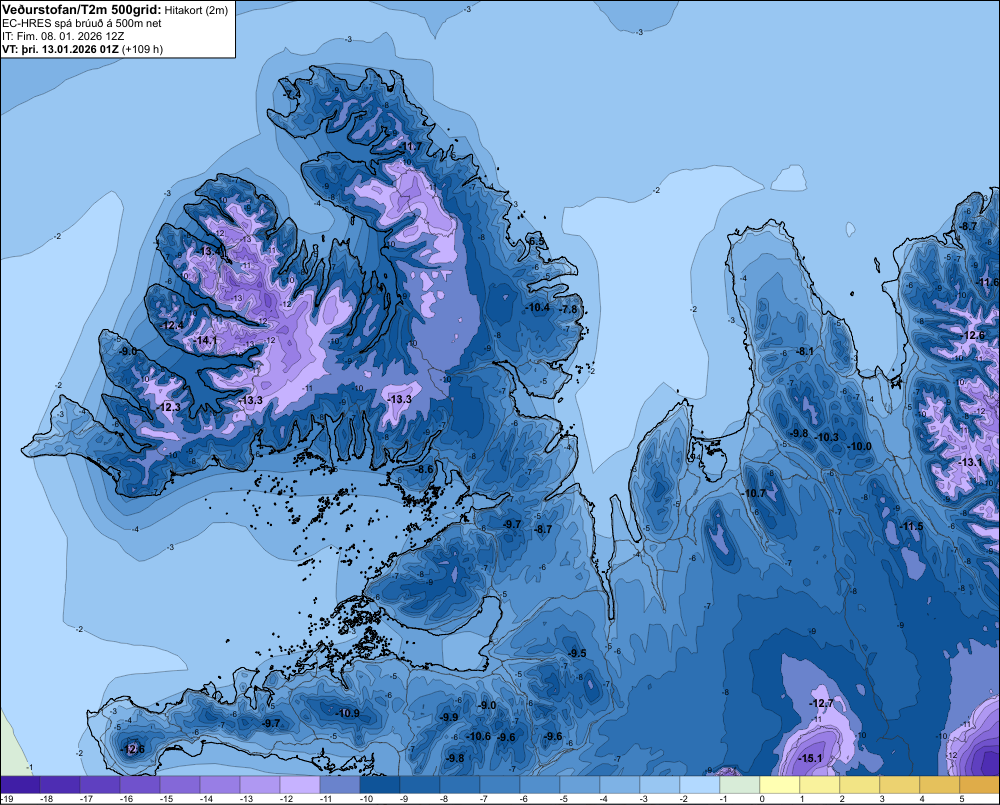1000x805 pixels.
Task: Click the -10.6 temperature value
Action: click(x=479, y=736)
